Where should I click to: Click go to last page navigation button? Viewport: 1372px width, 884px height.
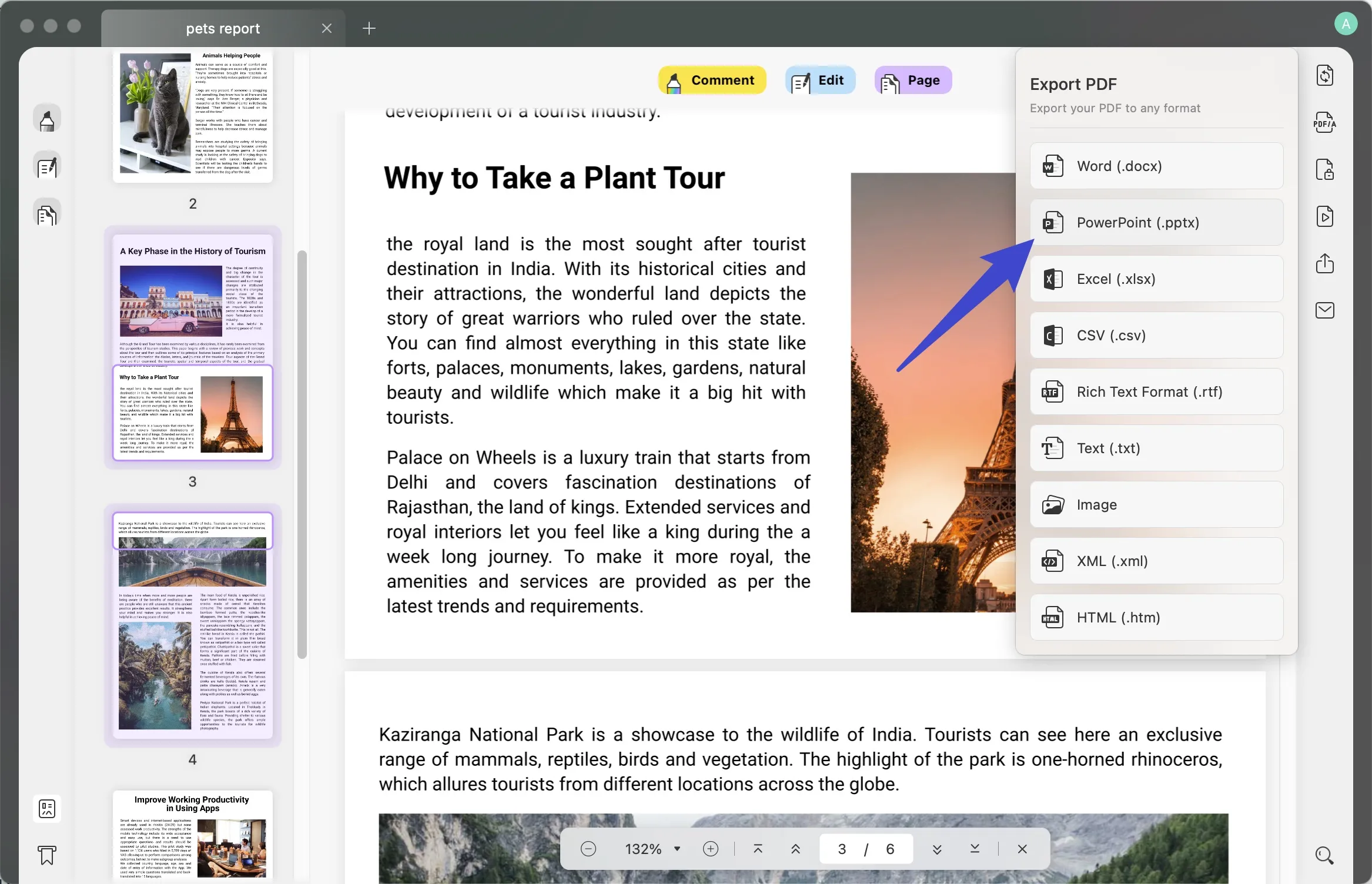tap(974, 849)
